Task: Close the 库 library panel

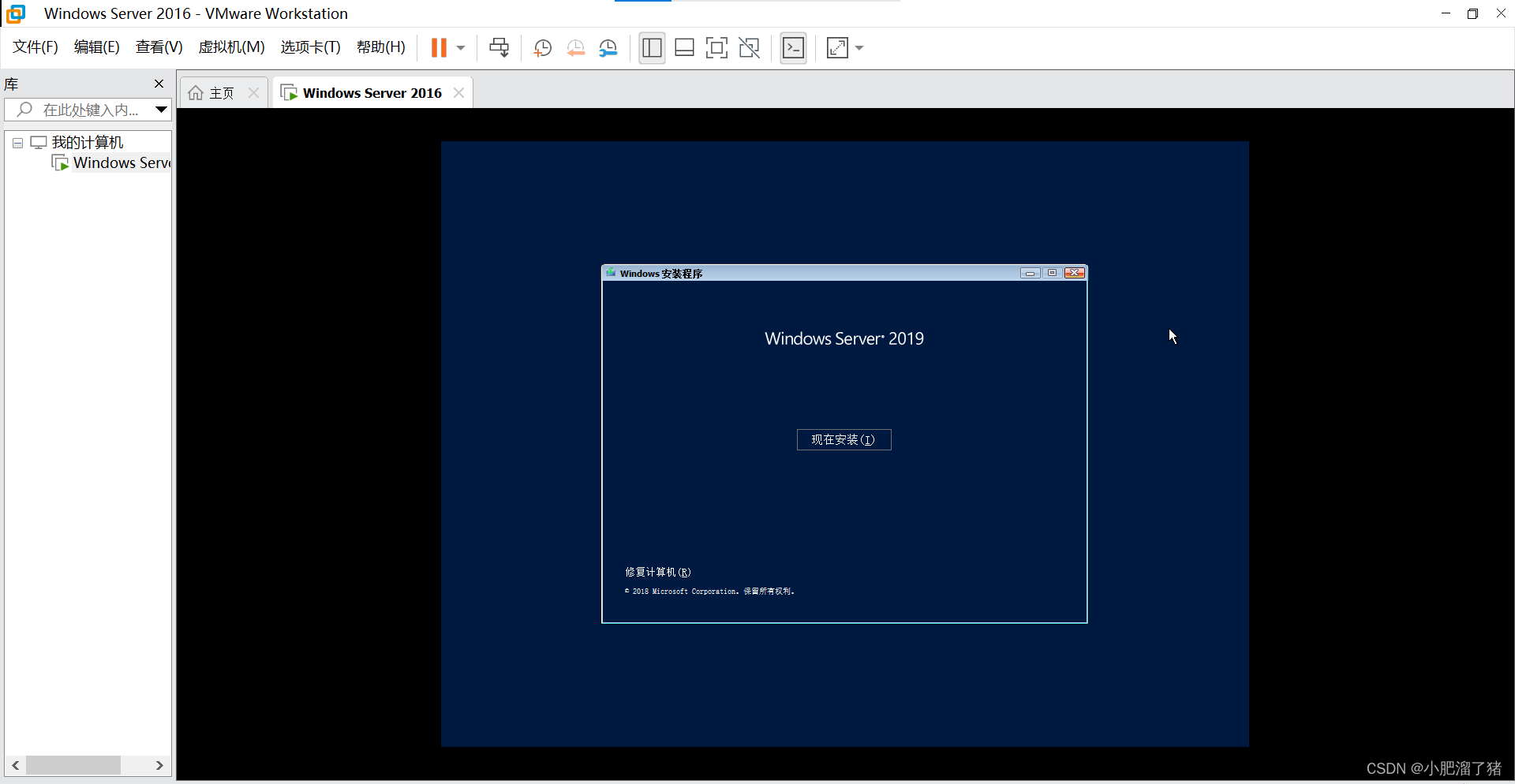Action: (159, 84)
